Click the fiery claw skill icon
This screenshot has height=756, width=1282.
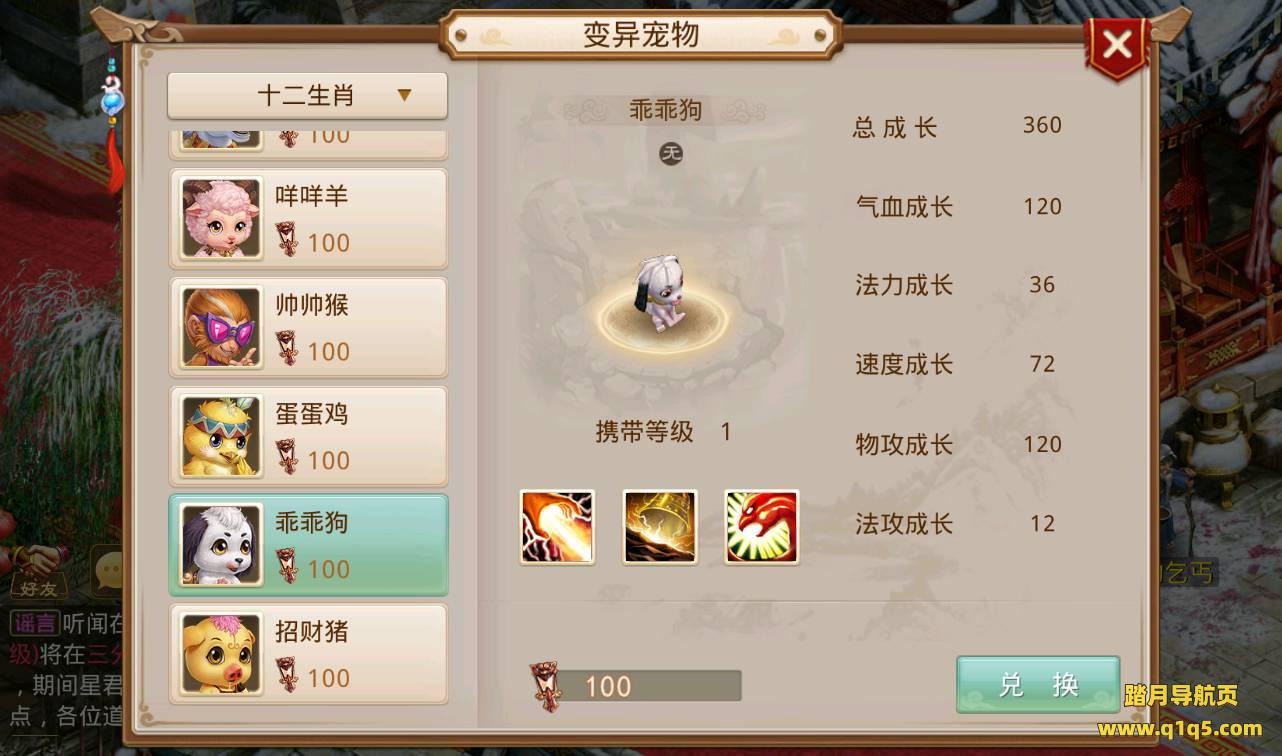557,527
